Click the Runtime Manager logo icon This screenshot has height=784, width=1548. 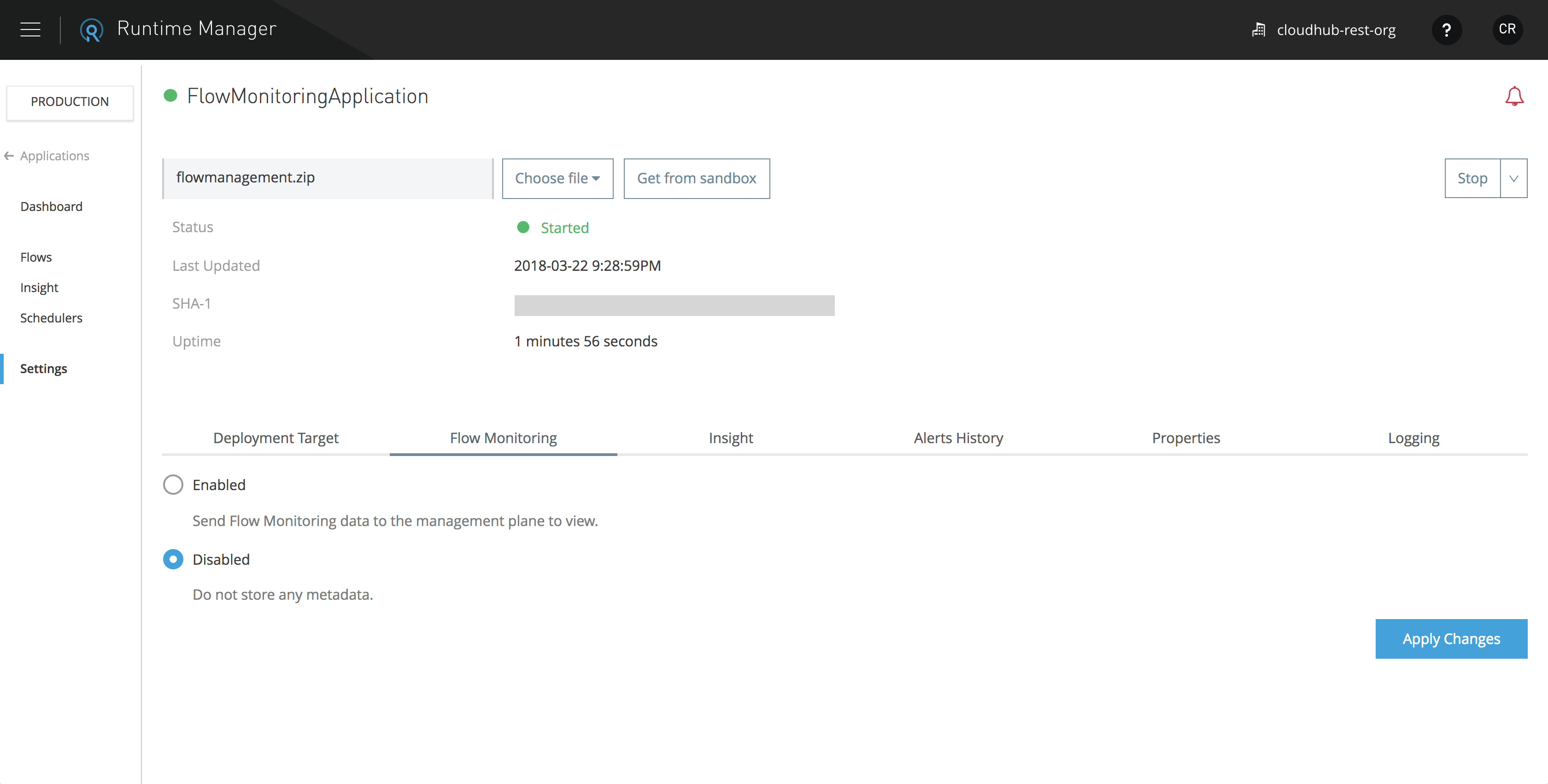(91, 29)
